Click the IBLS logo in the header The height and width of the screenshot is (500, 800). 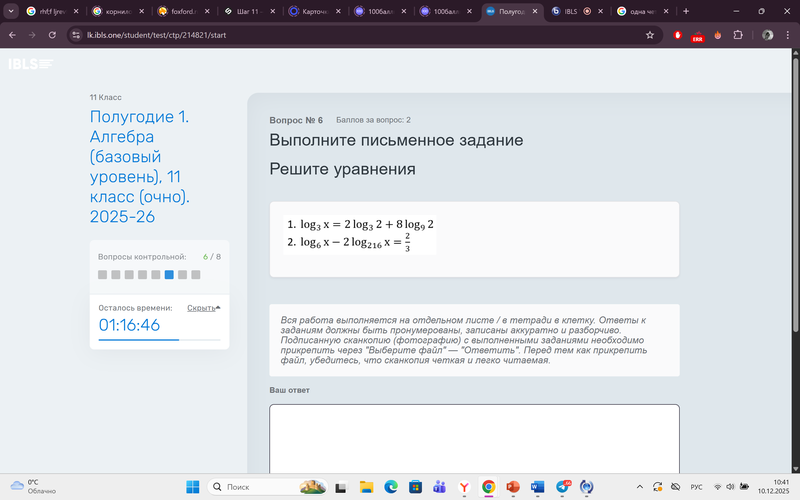[30, 64]
